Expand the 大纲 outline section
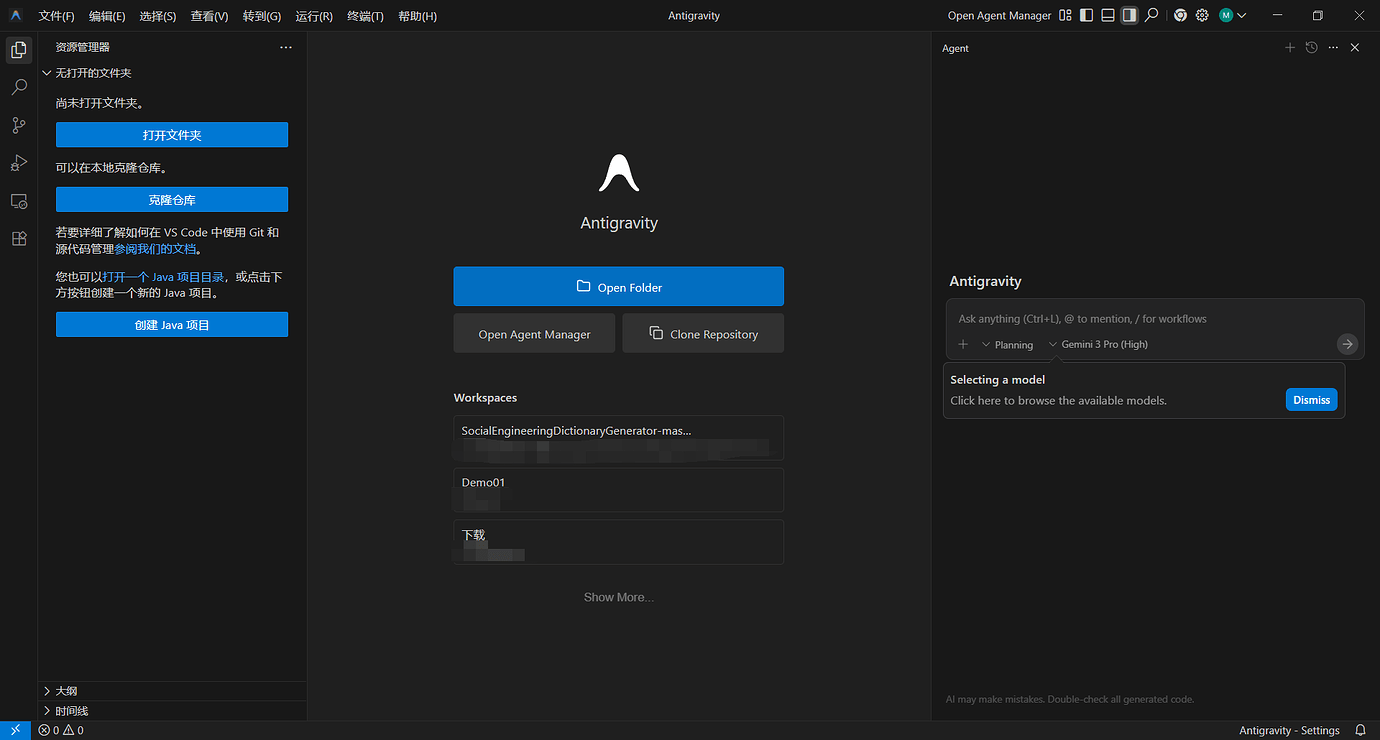This screenshot has width=1380, height=740. [x=172, y=691]
